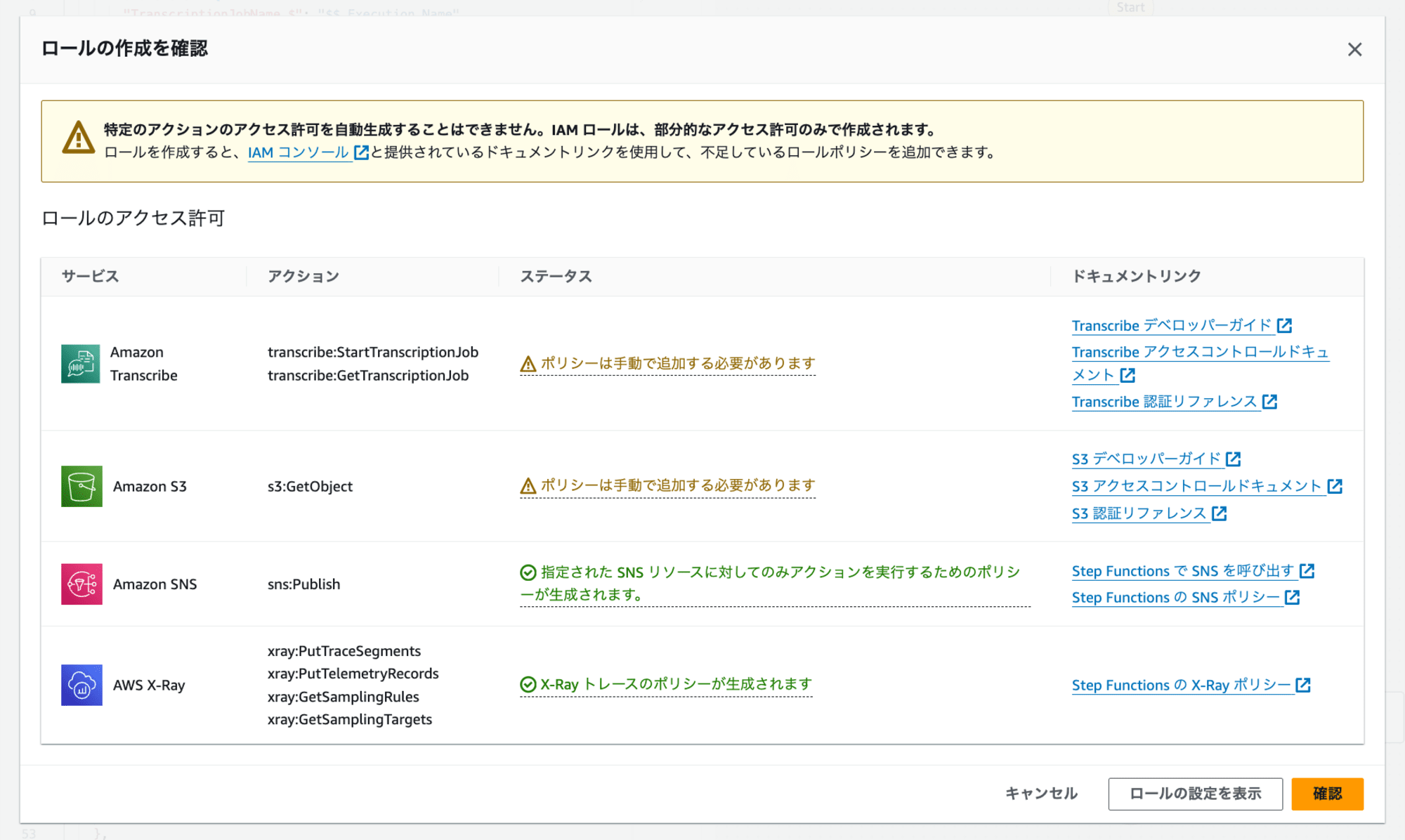Click the green check icon in the X-Ray status
Screen dimensions: 1405x840
[x=528, y=684]
